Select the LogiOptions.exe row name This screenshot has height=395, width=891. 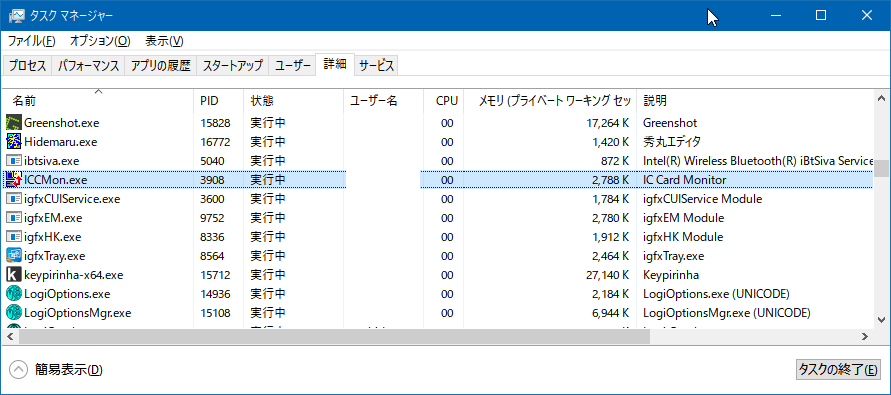(67, 294)
